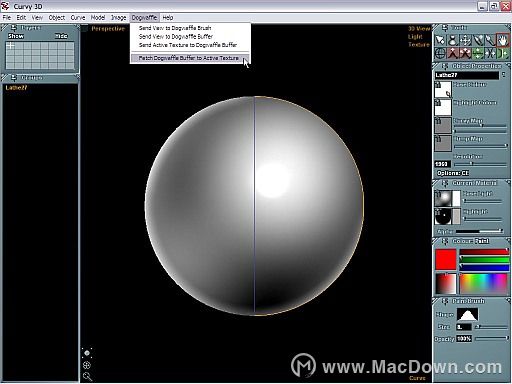
Task: Click the Opacity slider in Paint Brush
Action: (x=492, y=339)
